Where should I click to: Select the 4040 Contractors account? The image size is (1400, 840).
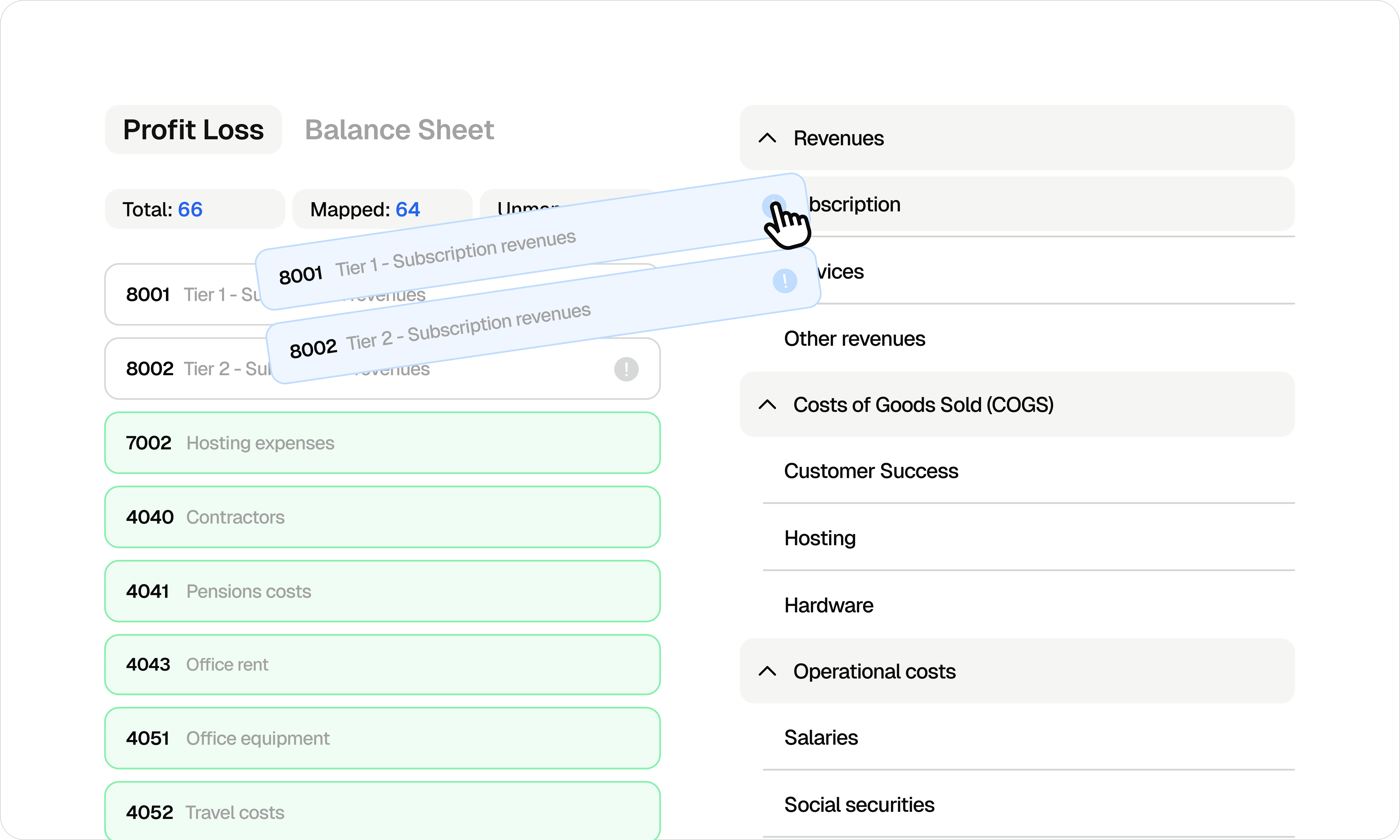tap(383, 517)
